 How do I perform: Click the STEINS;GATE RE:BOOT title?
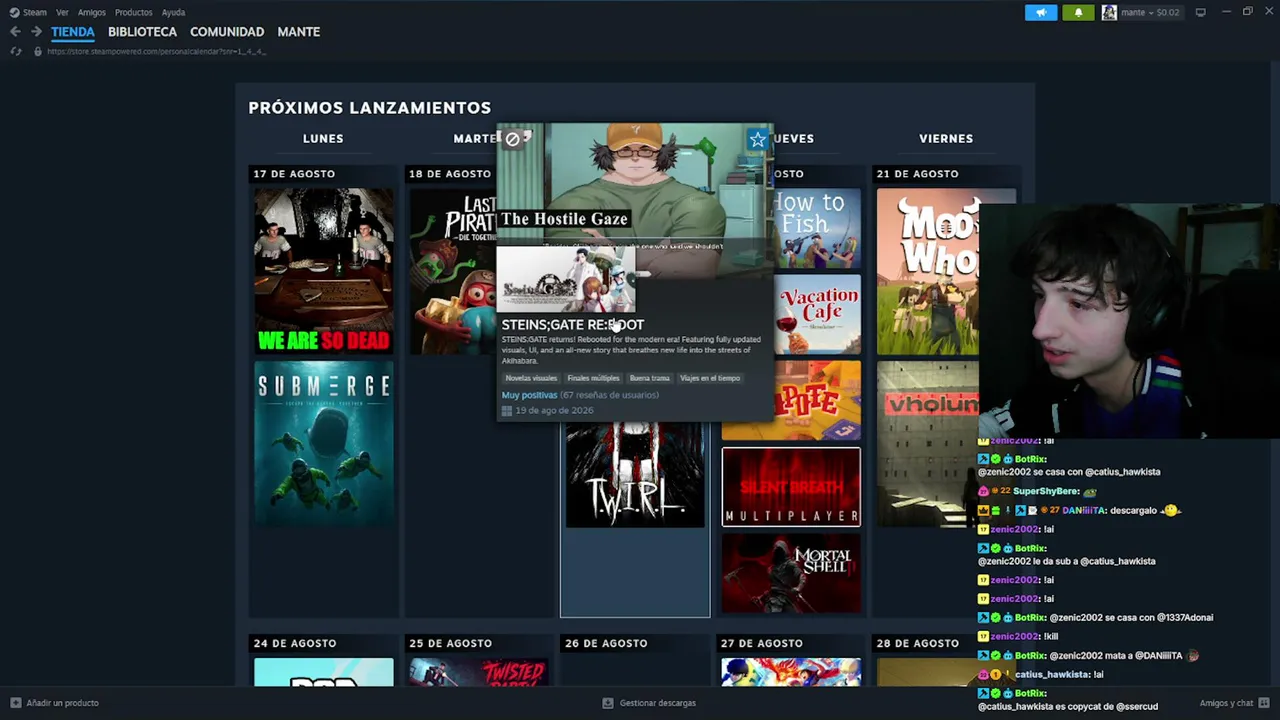pos(572,325)
